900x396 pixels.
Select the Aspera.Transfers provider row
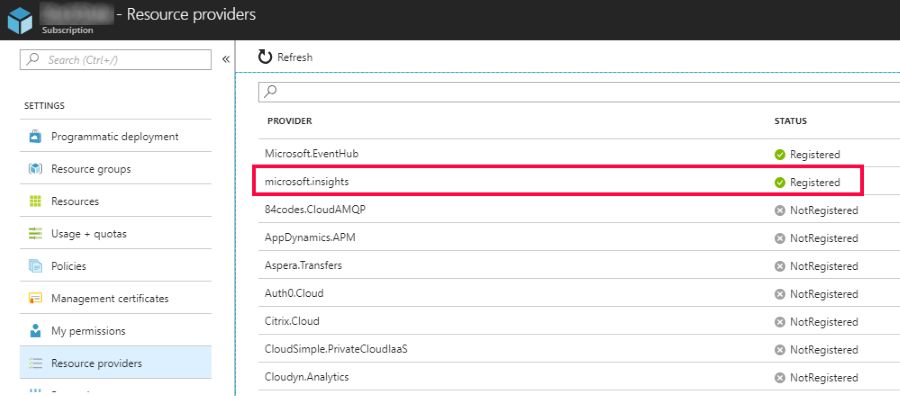point(579,266)
